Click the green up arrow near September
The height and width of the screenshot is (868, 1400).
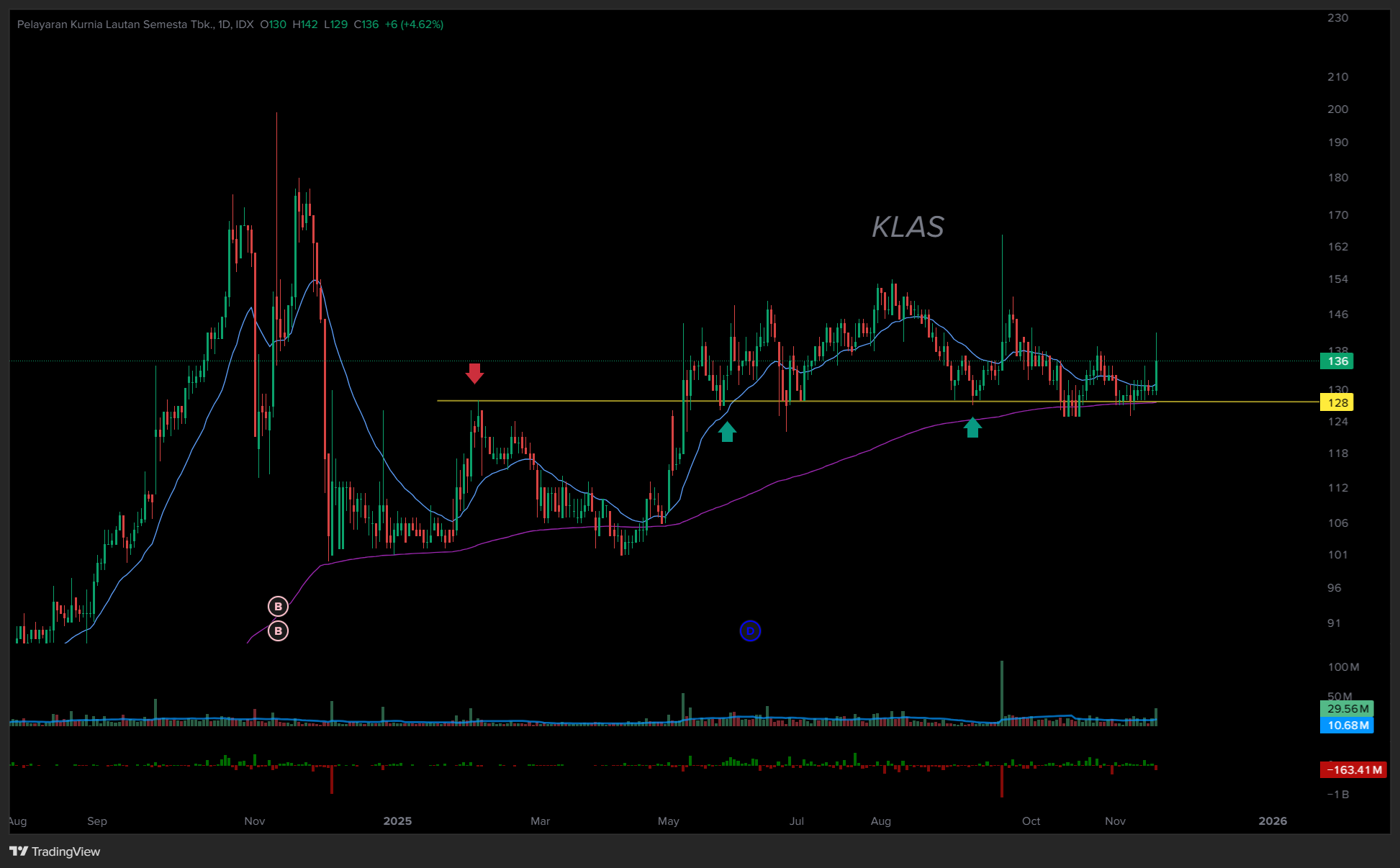(x=972, y=428)
